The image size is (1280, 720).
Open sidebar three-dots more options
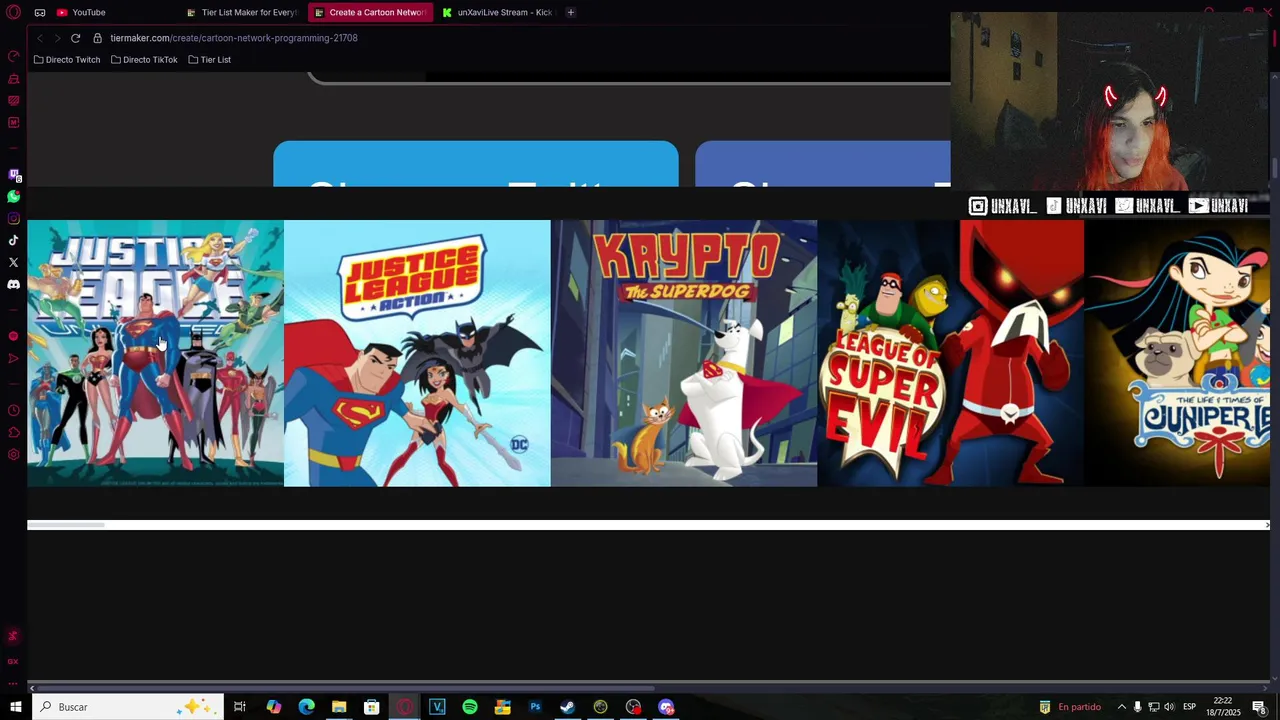click(x=13, y=683)
